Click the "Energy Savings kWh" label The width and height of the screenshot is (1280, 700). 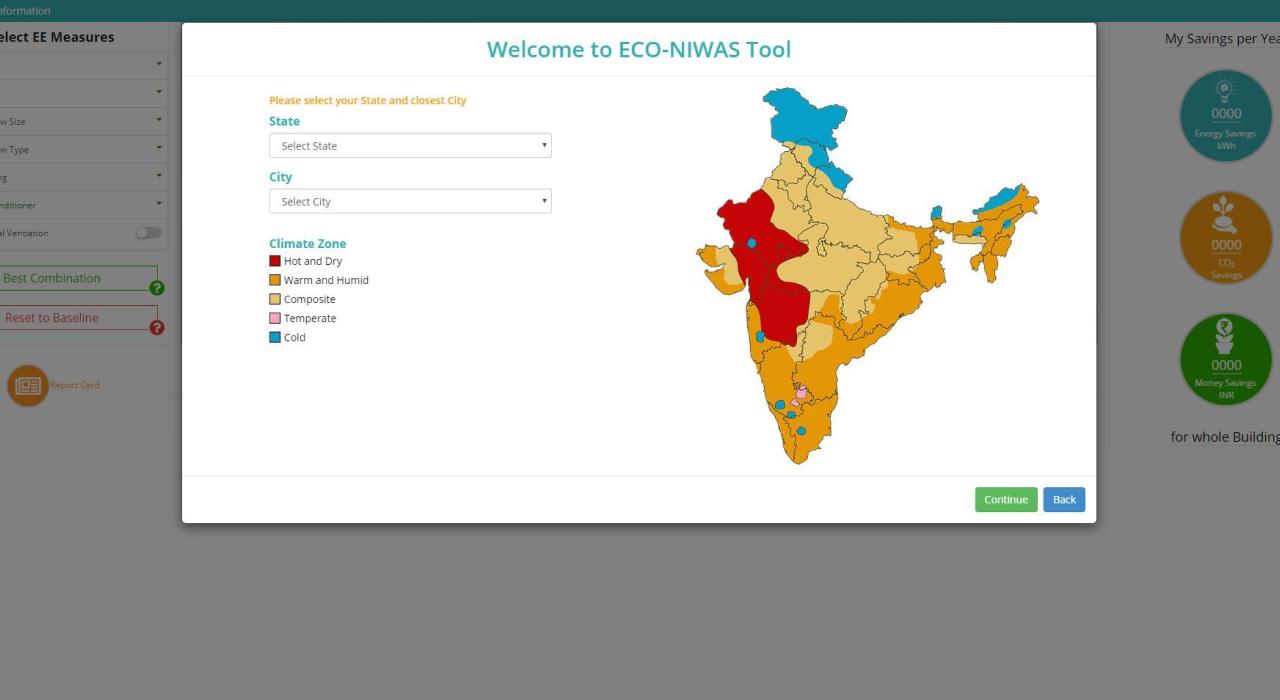click(x=1226, y=139)
